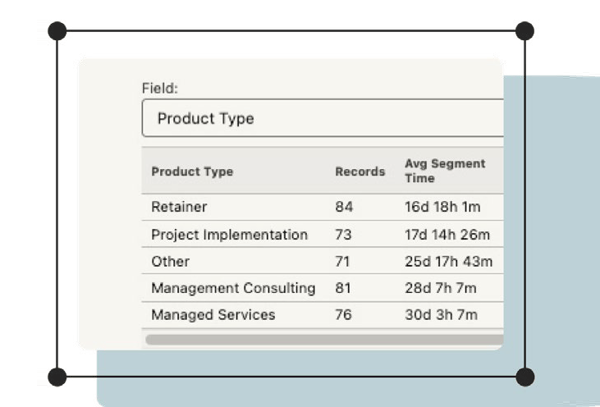The image size is (600, 407).
Task: Click the bottom-left corner selection handle
Action: click(57, 377)
